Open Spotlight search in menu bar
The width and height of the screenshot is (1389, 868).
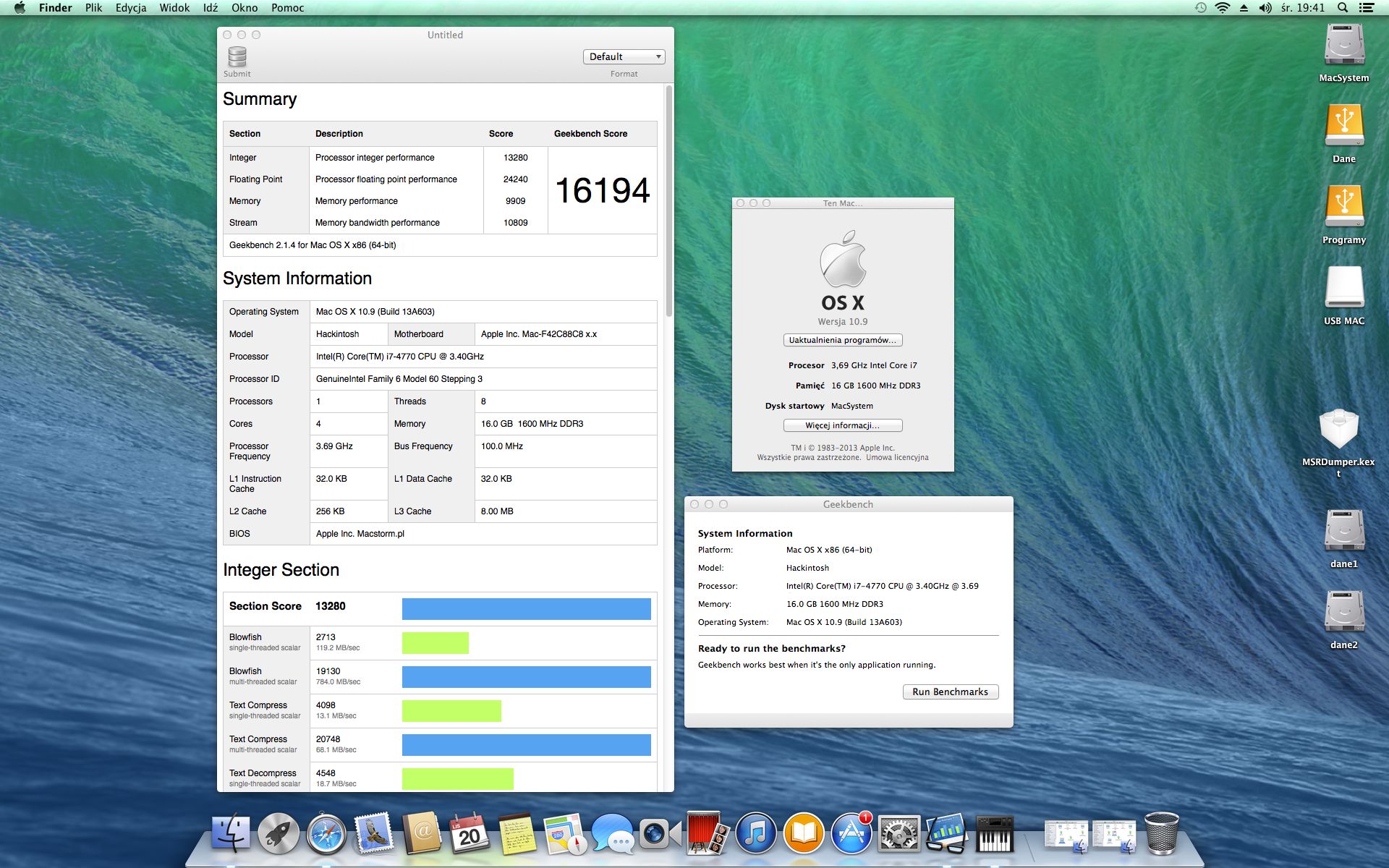click(x=1343, y=8)
